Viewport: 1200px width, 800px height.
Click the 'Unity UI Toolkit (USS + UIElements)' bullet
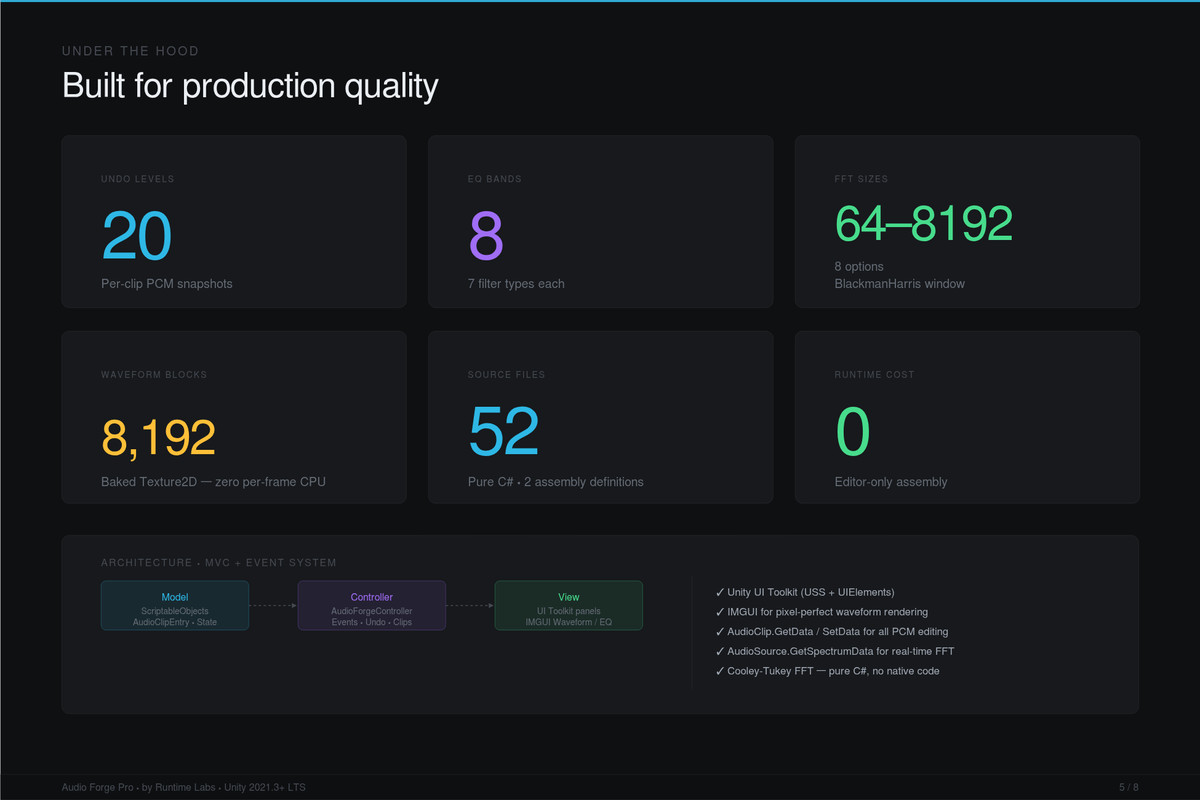pos(805,592)
